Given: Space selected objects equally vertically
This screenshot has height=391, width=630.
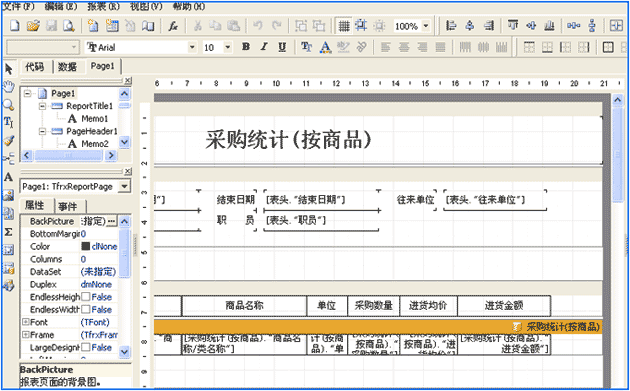Looking at the screenshot, I should click(x=592, y=26).
